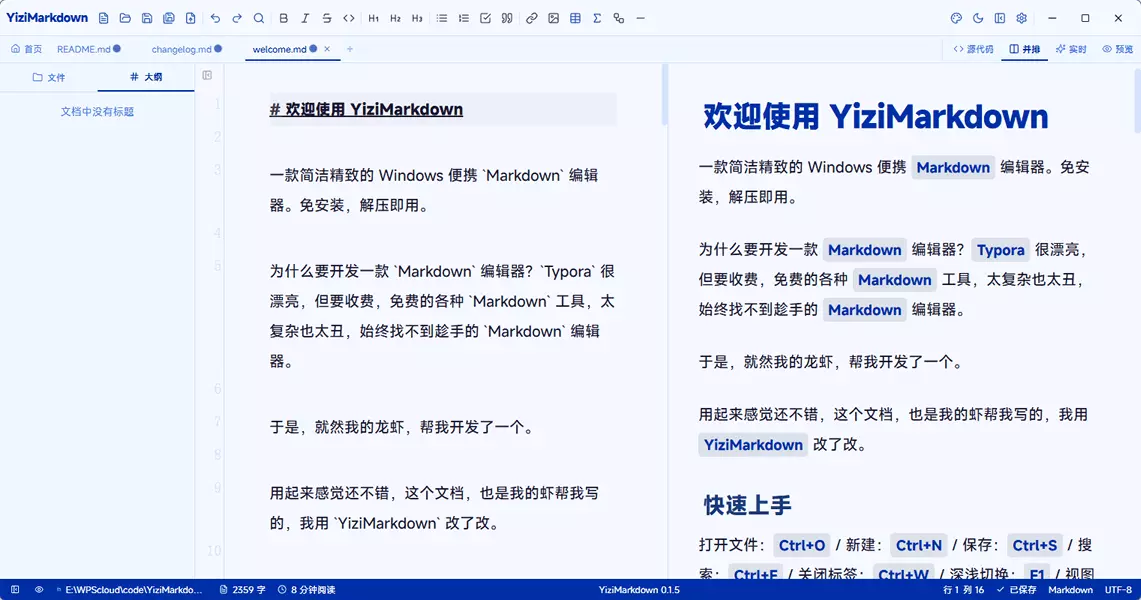Click the Save All icon
The height and width of the screenshot is (600, 1141).
click(169, 18)
